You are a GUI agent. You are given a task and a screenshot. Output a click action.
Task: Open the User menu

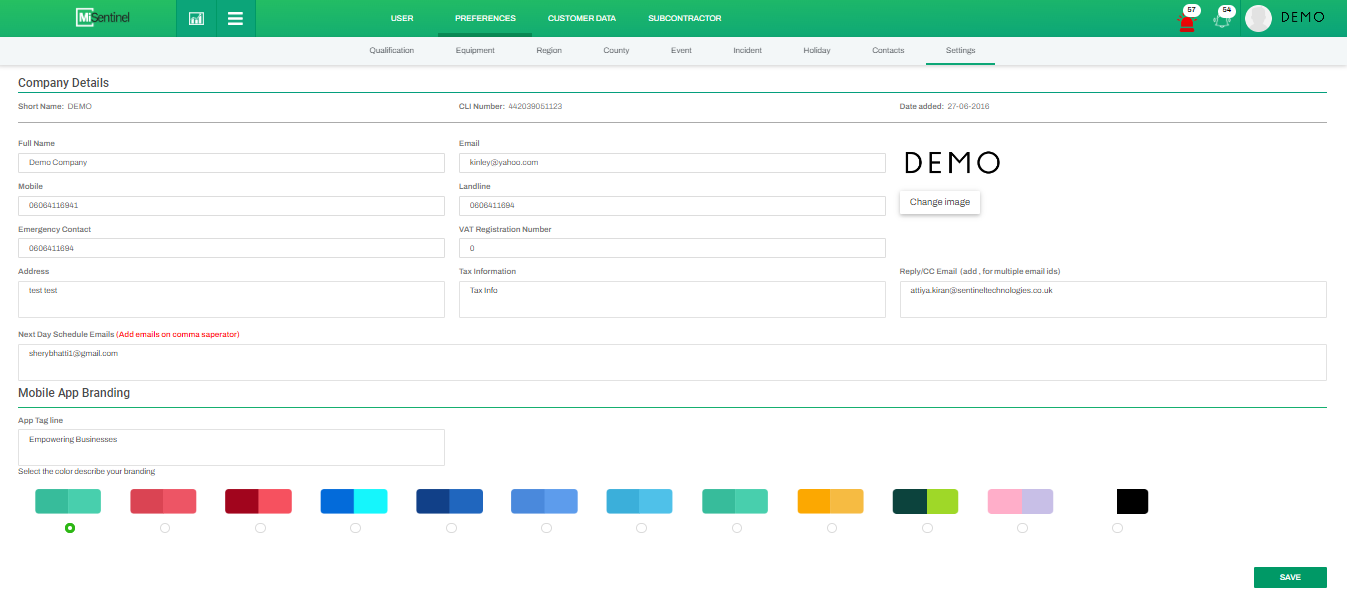[x=402, y=18]
